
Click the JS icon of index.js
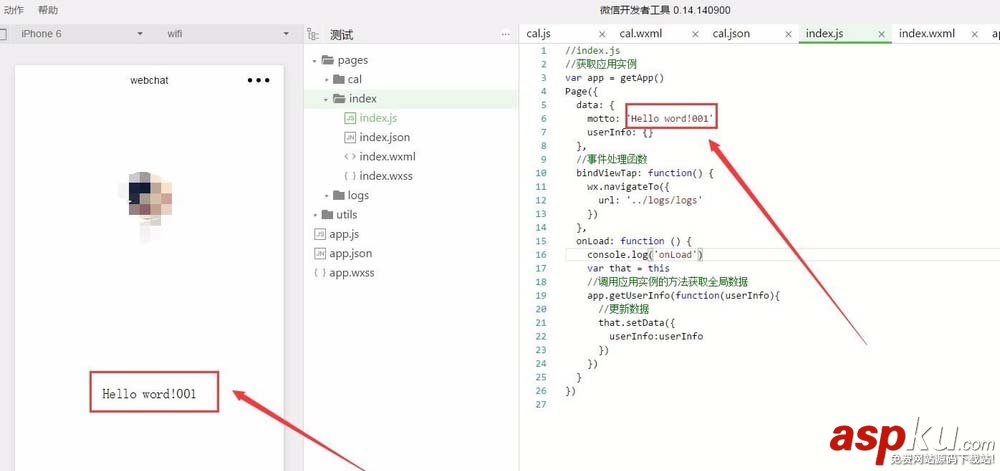click(349, 118)
